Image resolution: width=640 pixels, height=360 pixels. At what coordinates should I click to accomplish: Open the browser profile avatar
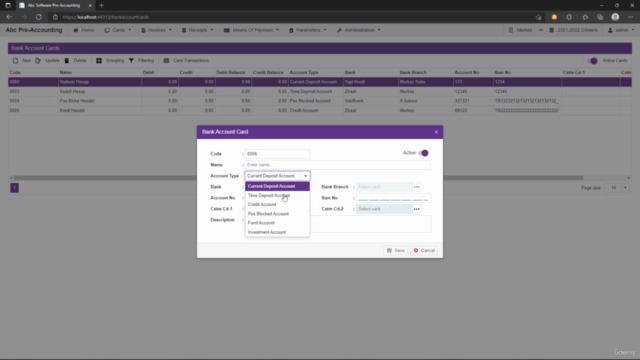coord(615,17)
